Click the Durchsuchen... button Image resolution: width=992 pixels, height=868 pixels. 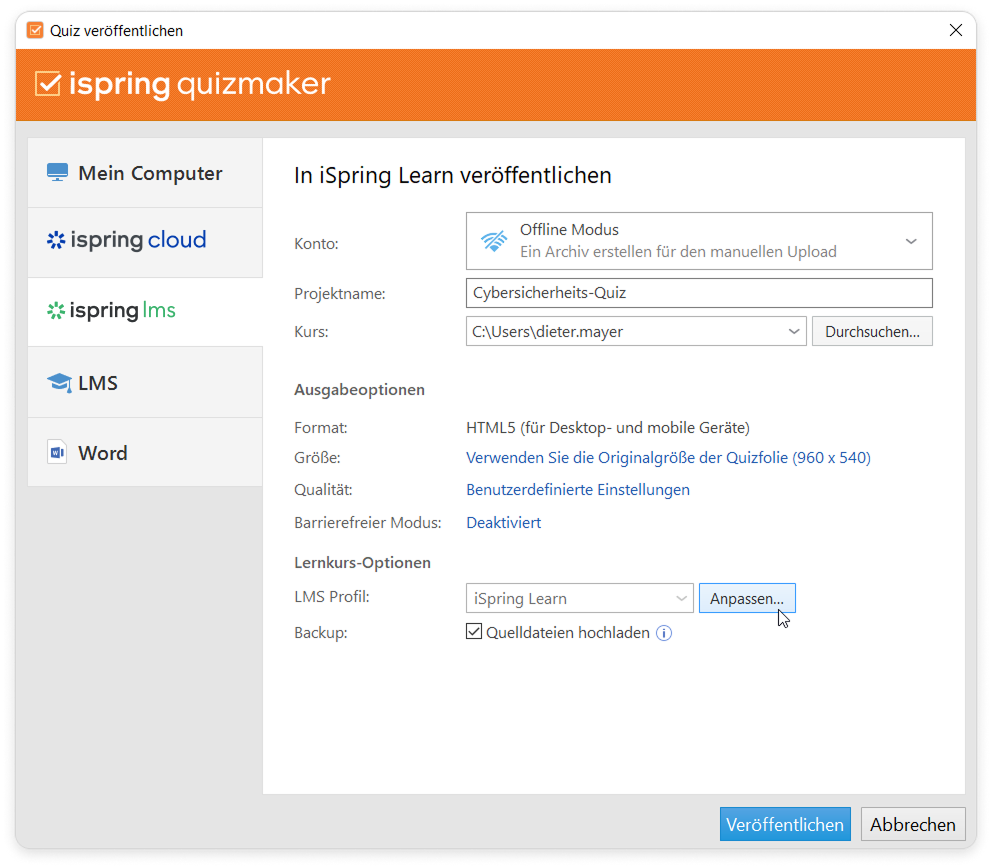pyautogui.click(x=872, y=331)
